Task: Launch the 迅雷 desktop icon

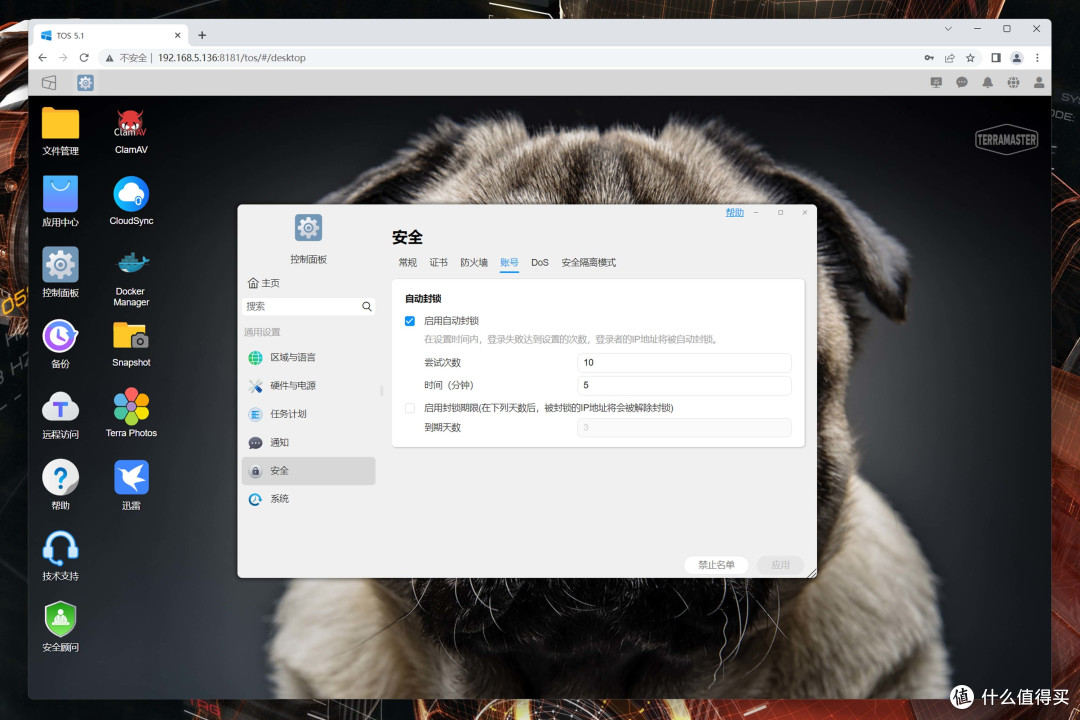Action: click(131, 485)
